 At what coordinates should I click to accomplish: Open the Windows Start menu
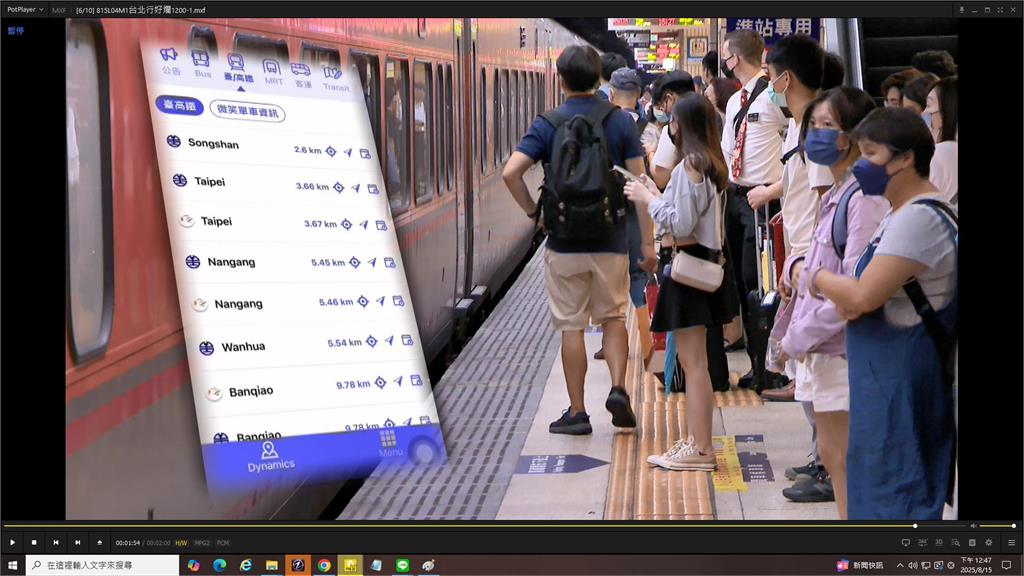(x=12, y=565)
